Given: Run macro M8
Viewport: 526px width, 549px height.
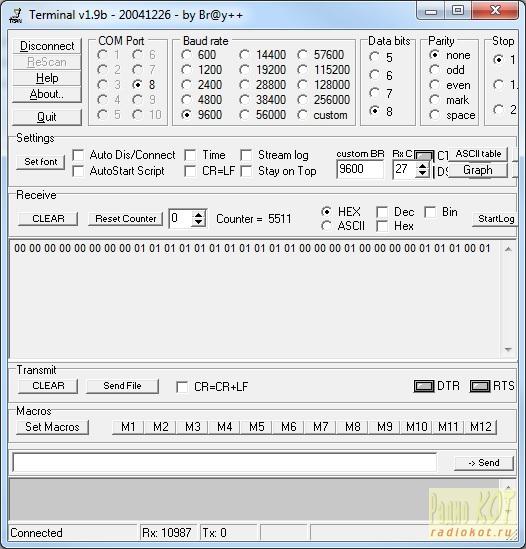Looking at the screenshot, I should point(353,427).
